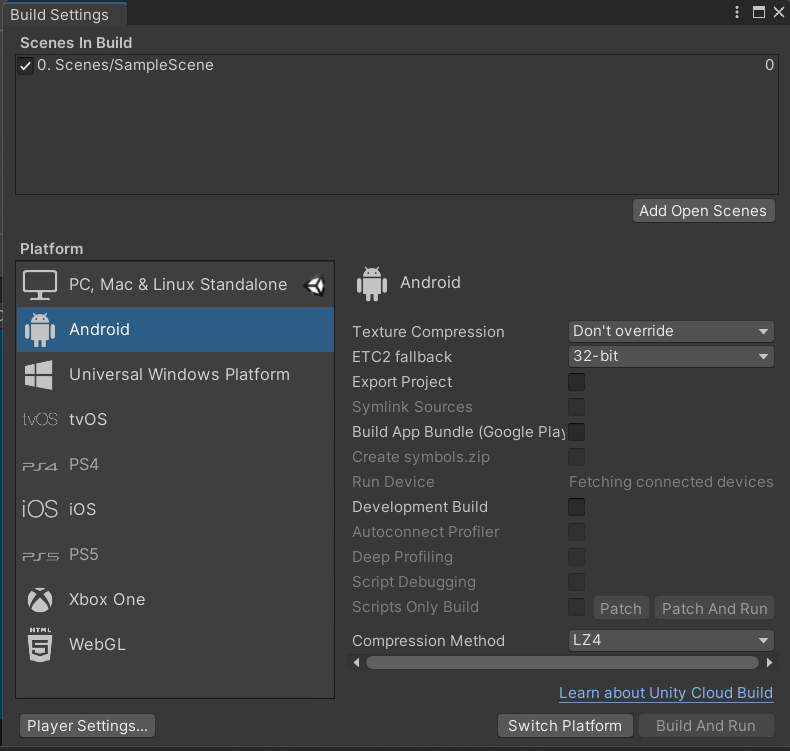
Task: Open the Compression Method LZ4 dropdown
Action: pyautogui.click(x=671, y=641)
